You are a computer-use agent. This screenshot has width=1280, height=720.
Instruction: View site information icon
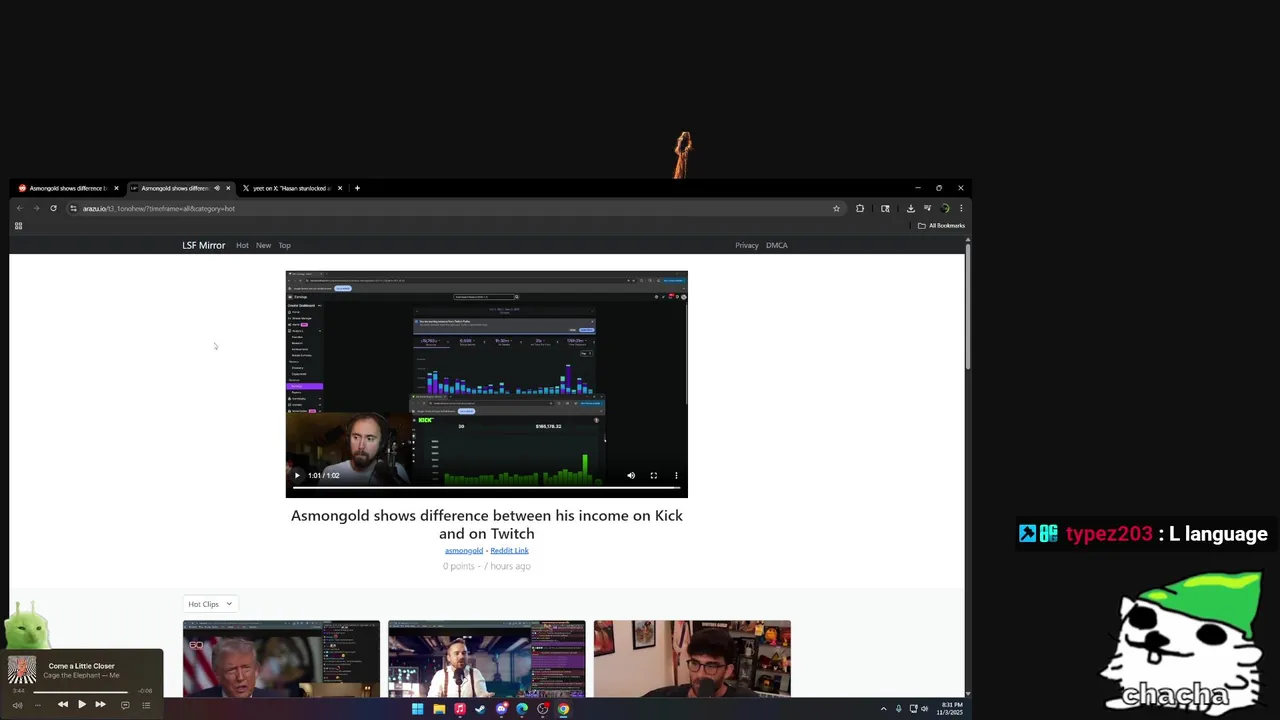(x=73, y=209)
